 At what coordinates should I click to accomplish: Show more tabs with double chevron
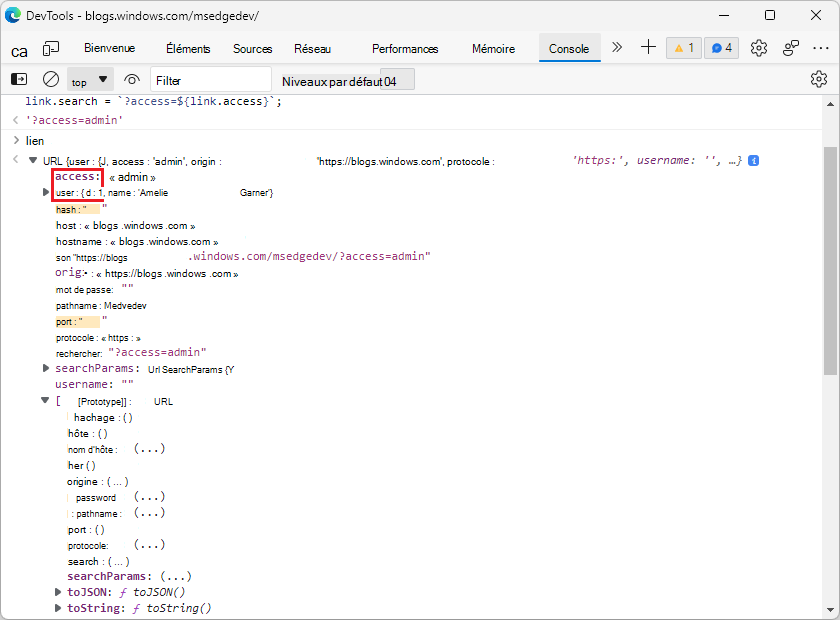[617, 47]
